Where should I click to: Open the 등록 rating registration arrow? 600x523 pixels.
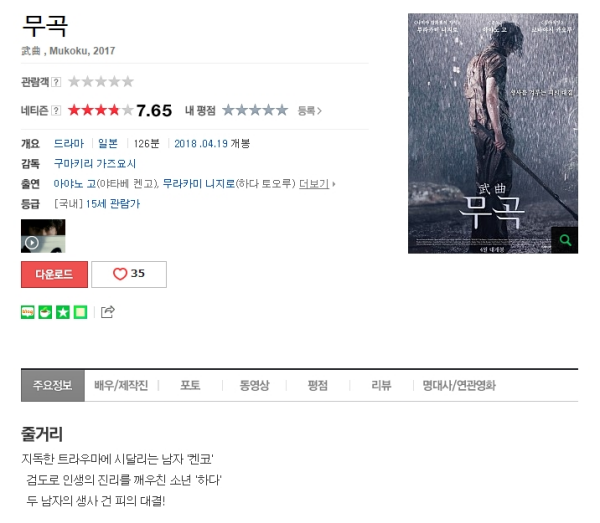[x=310, y=111]
